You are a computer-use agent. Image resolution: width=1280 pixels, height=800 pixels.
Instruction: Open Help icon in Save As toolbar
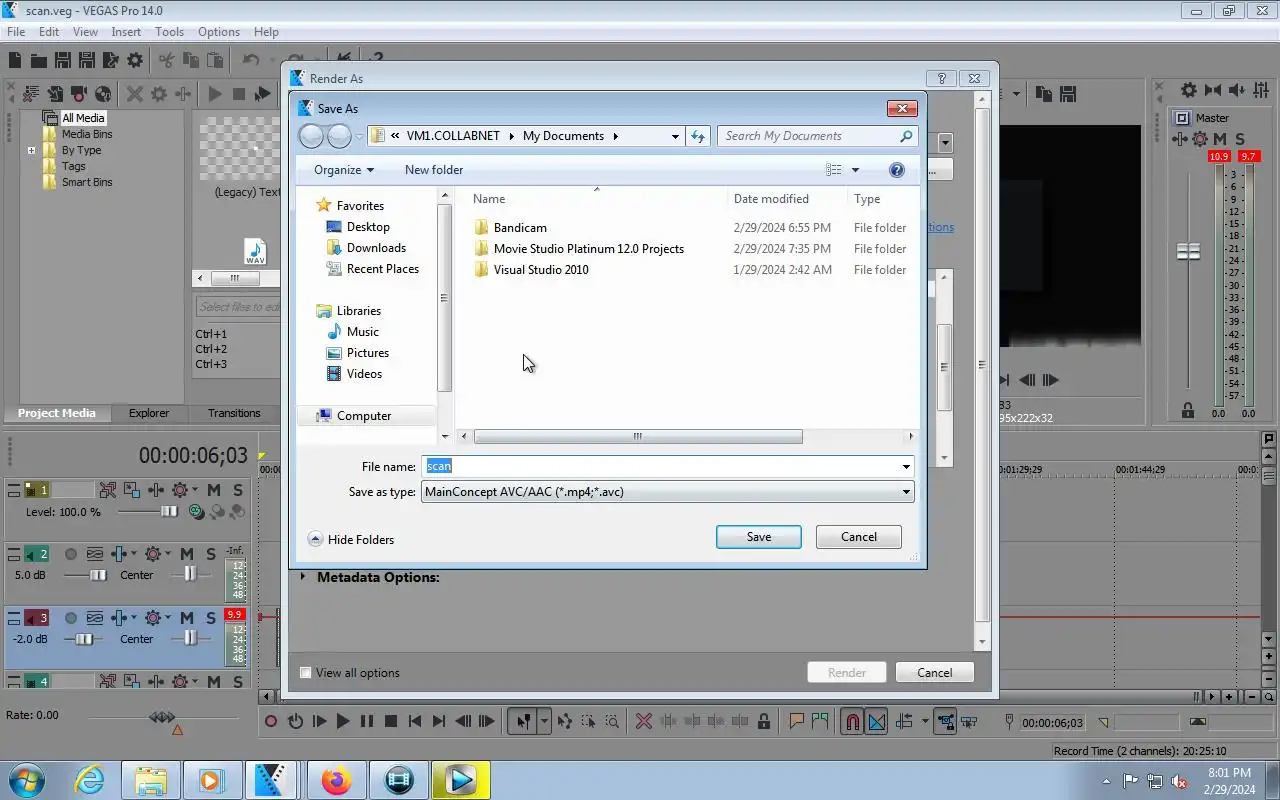(897, 170)
